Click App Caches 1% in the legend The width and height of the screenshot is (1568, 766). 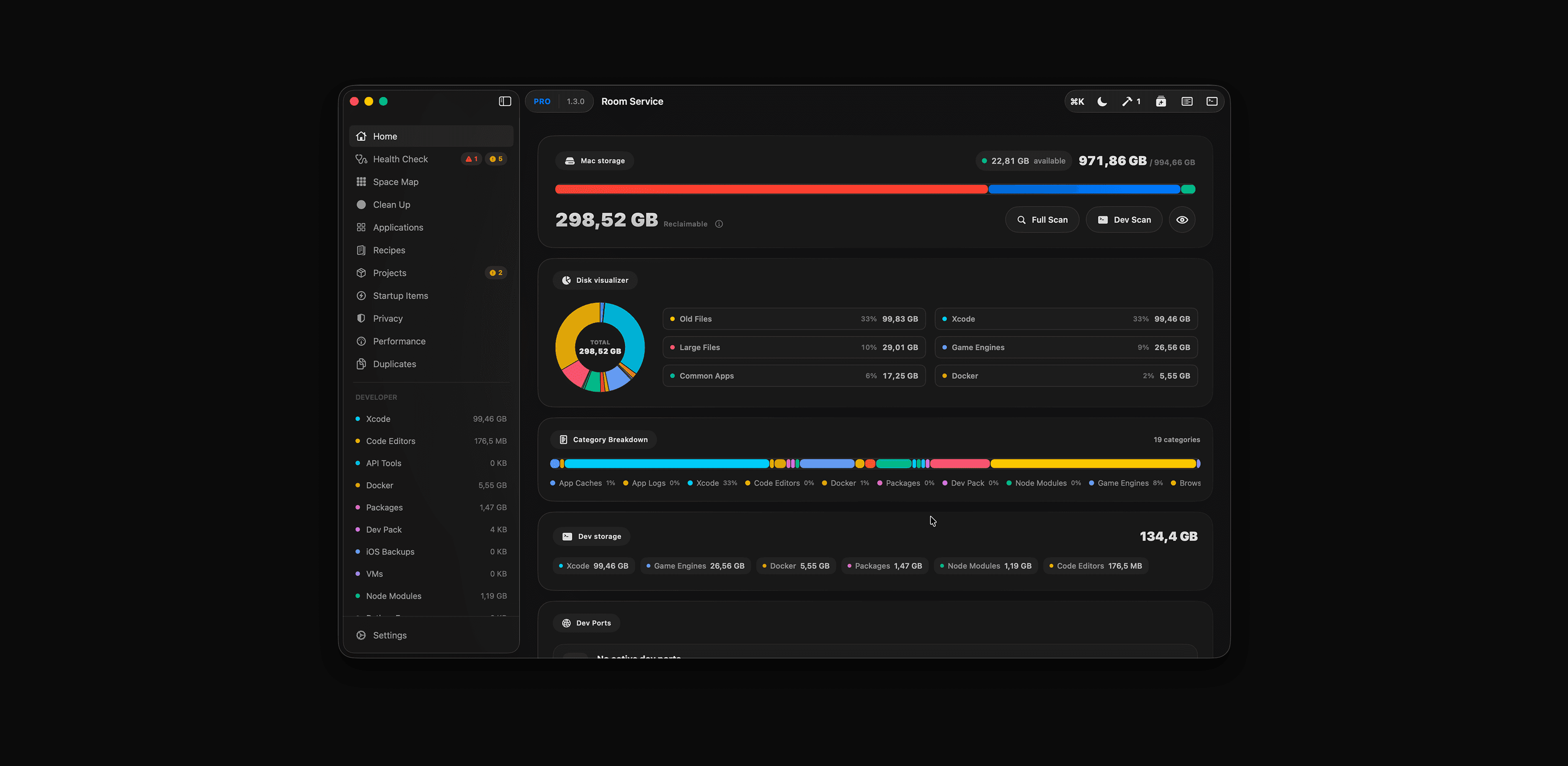582,484
